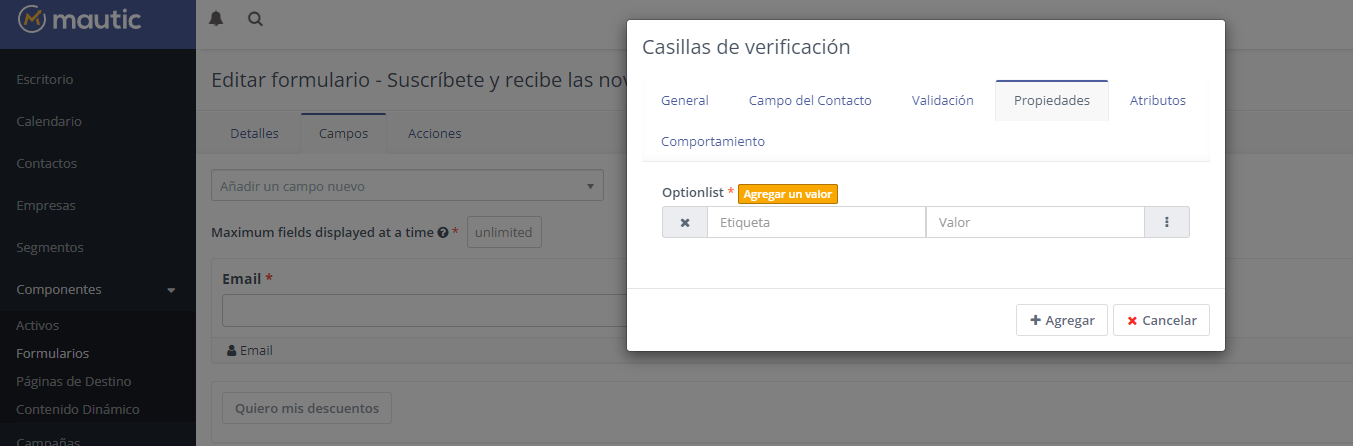
Task: Select the Propiedades tab
Action: point(1052,100)
